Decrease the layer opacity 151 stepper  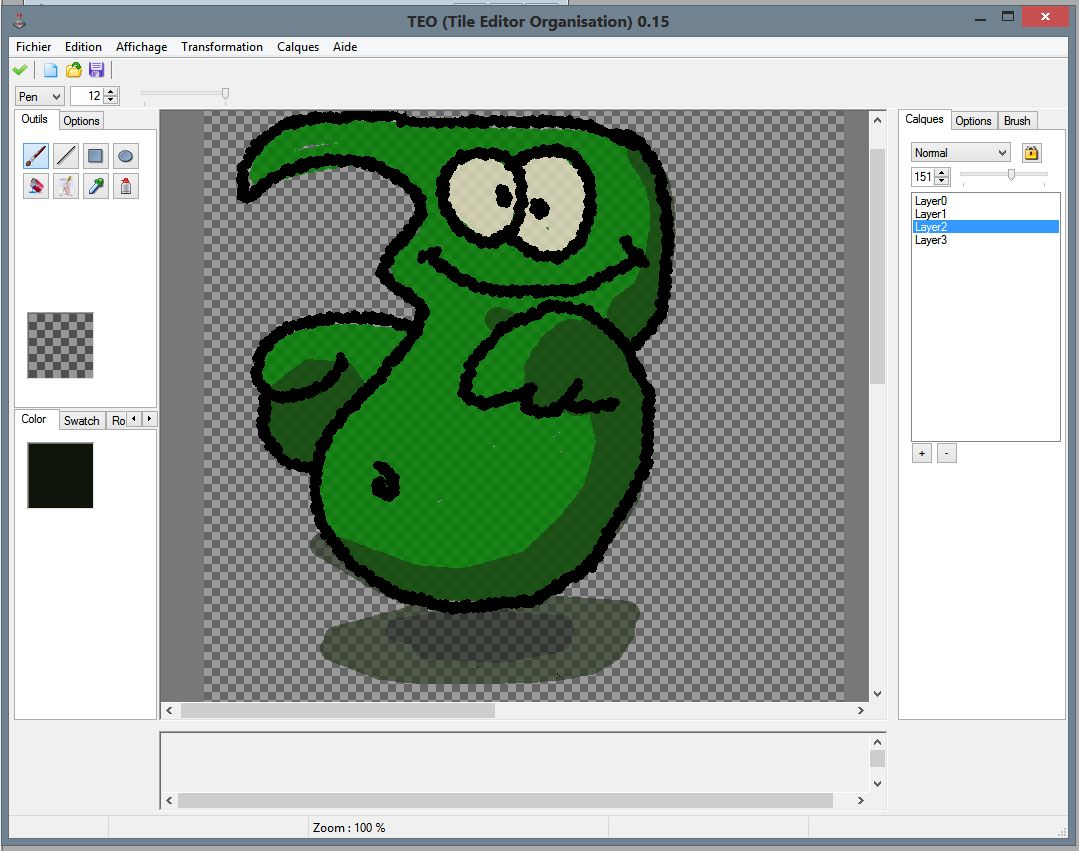(x=942, y=181)
